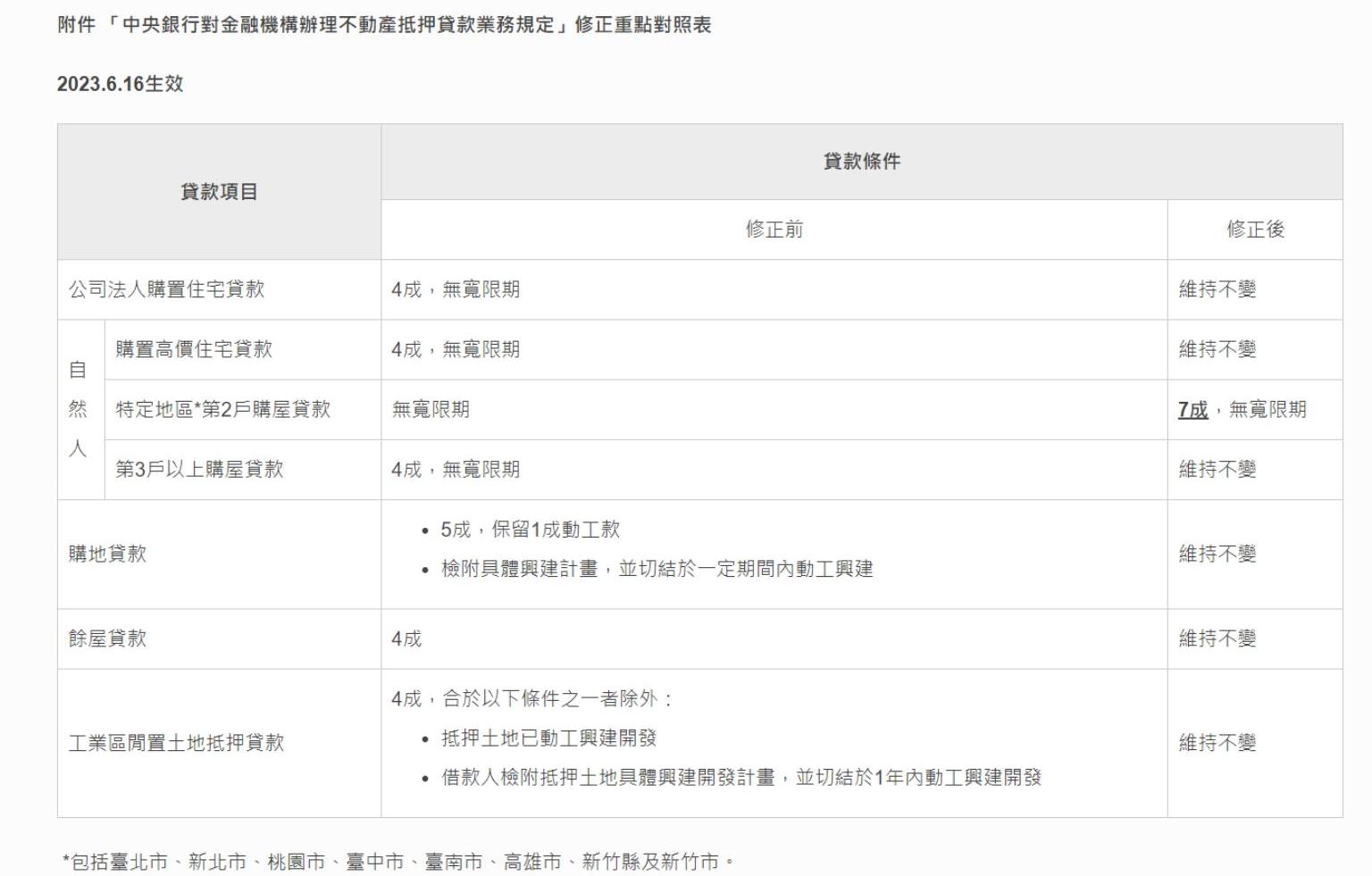Click the underlined "7成" text
This screenshot has width=1372, height=876.
point(1192,410)
